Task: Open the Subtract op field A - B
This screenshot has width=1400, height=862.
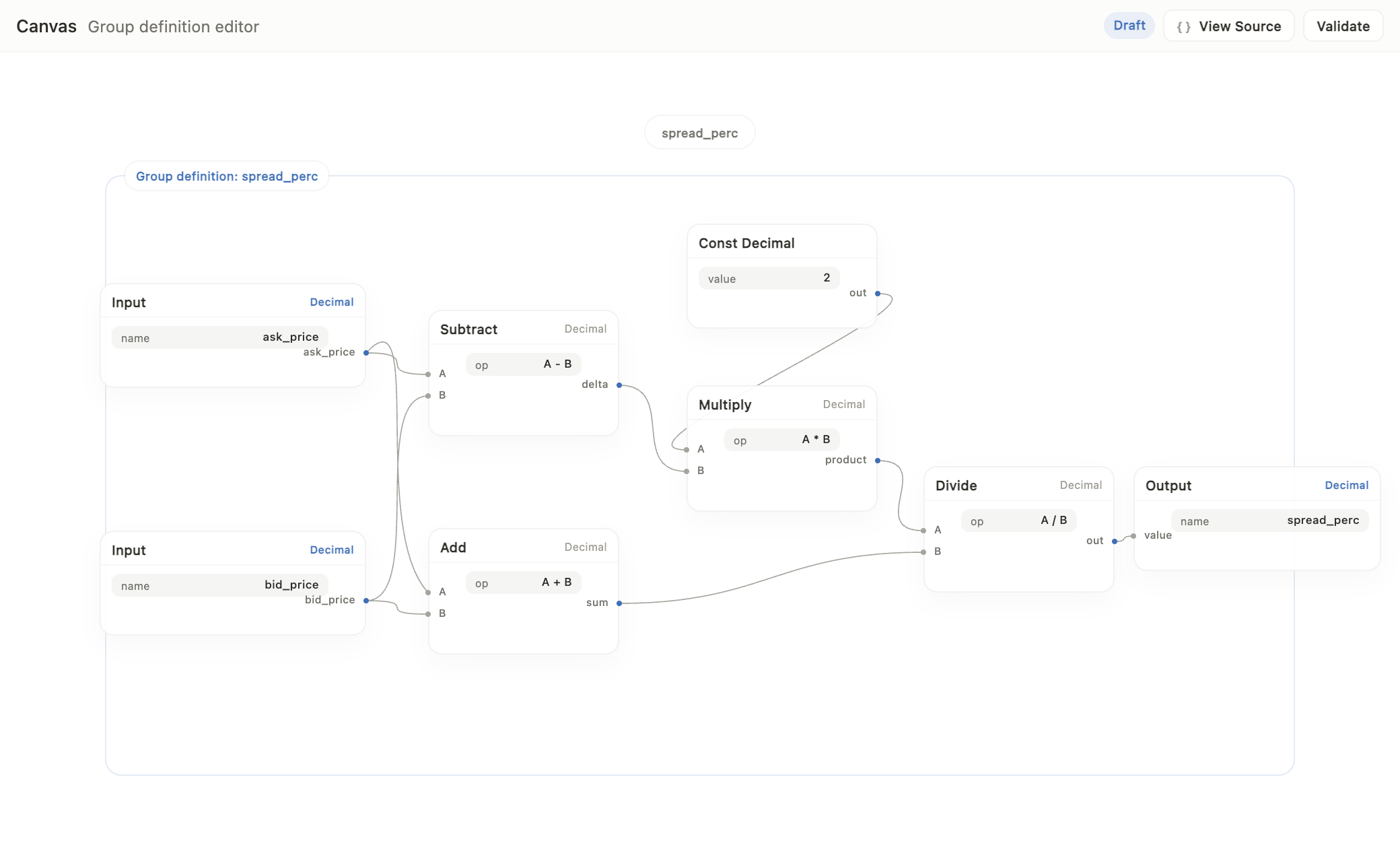Action: [523, 364]
